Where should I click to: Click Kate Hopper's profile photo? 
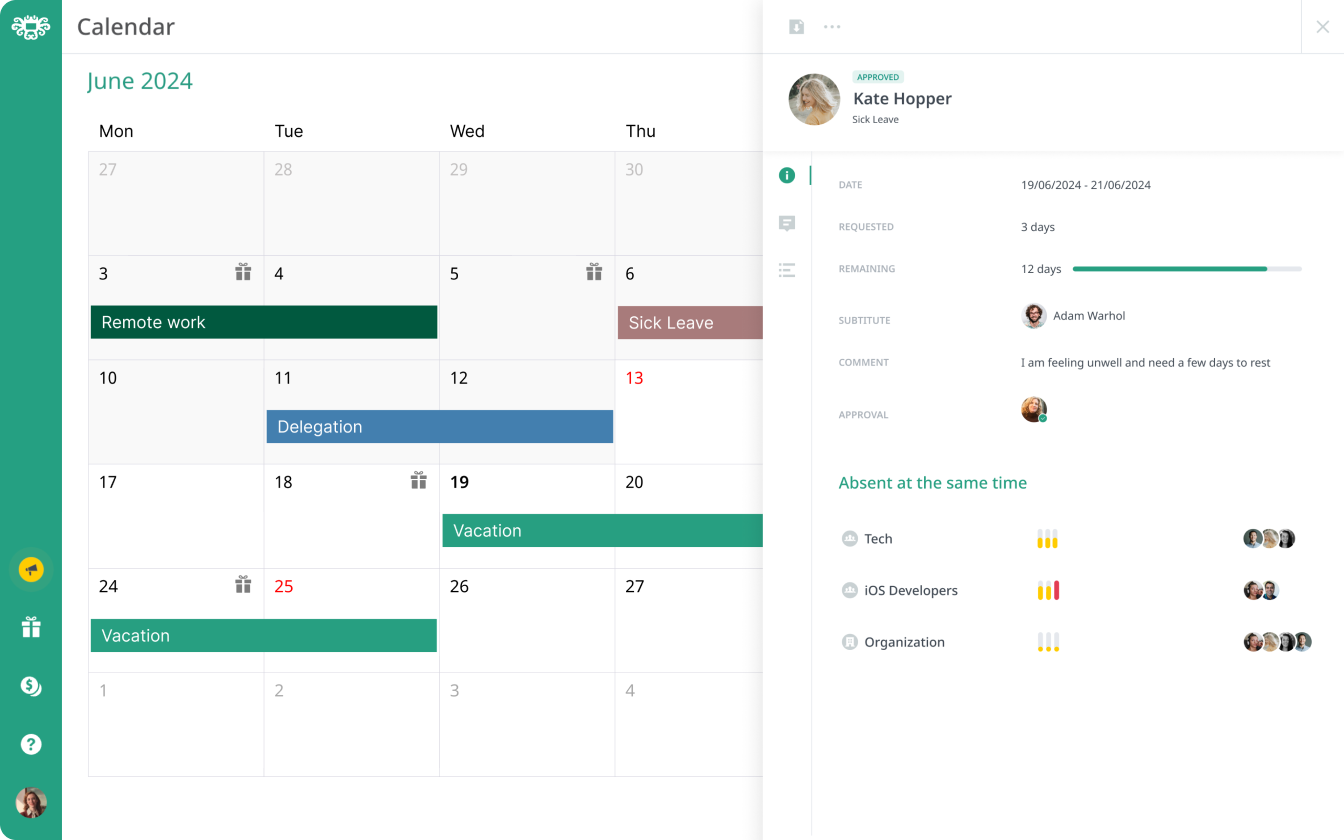(814, 99)
